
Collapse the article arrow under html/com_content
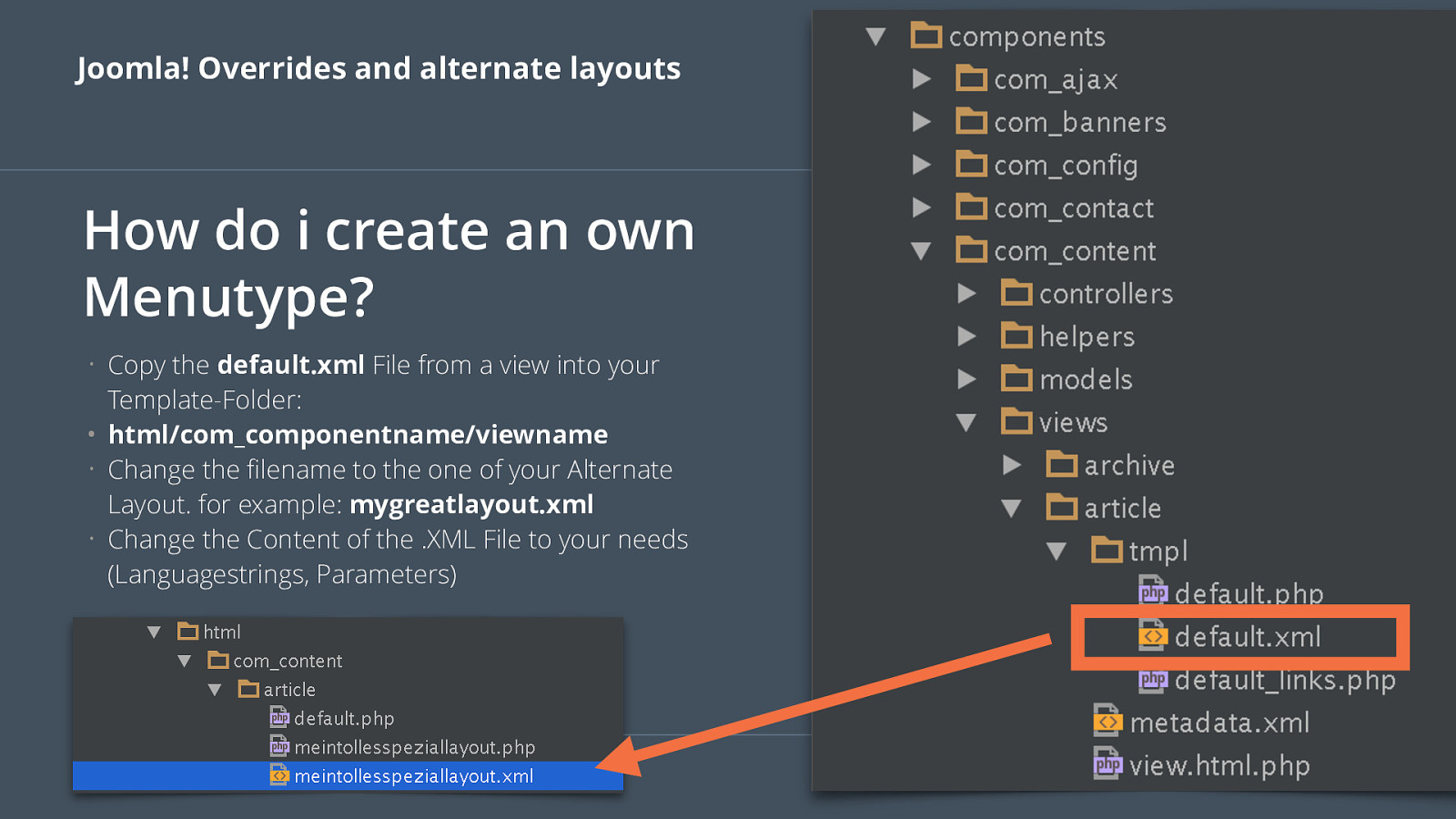point(215,690)
